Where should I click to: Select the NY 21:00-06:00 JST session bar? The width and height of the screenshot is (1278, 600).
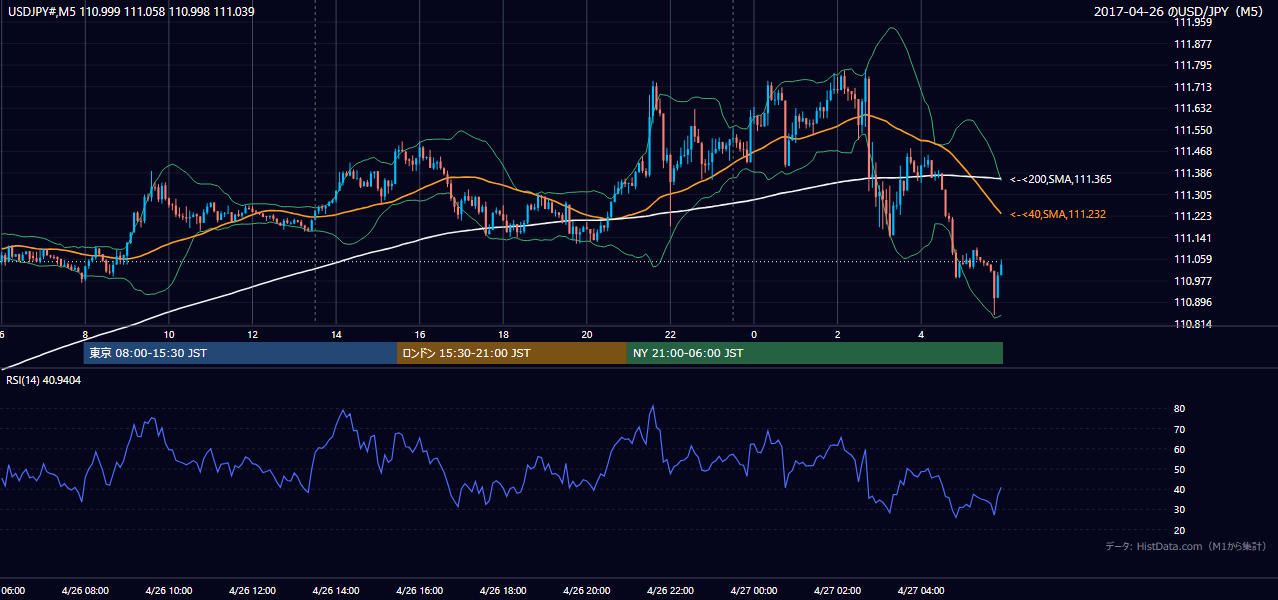[814, 353]
